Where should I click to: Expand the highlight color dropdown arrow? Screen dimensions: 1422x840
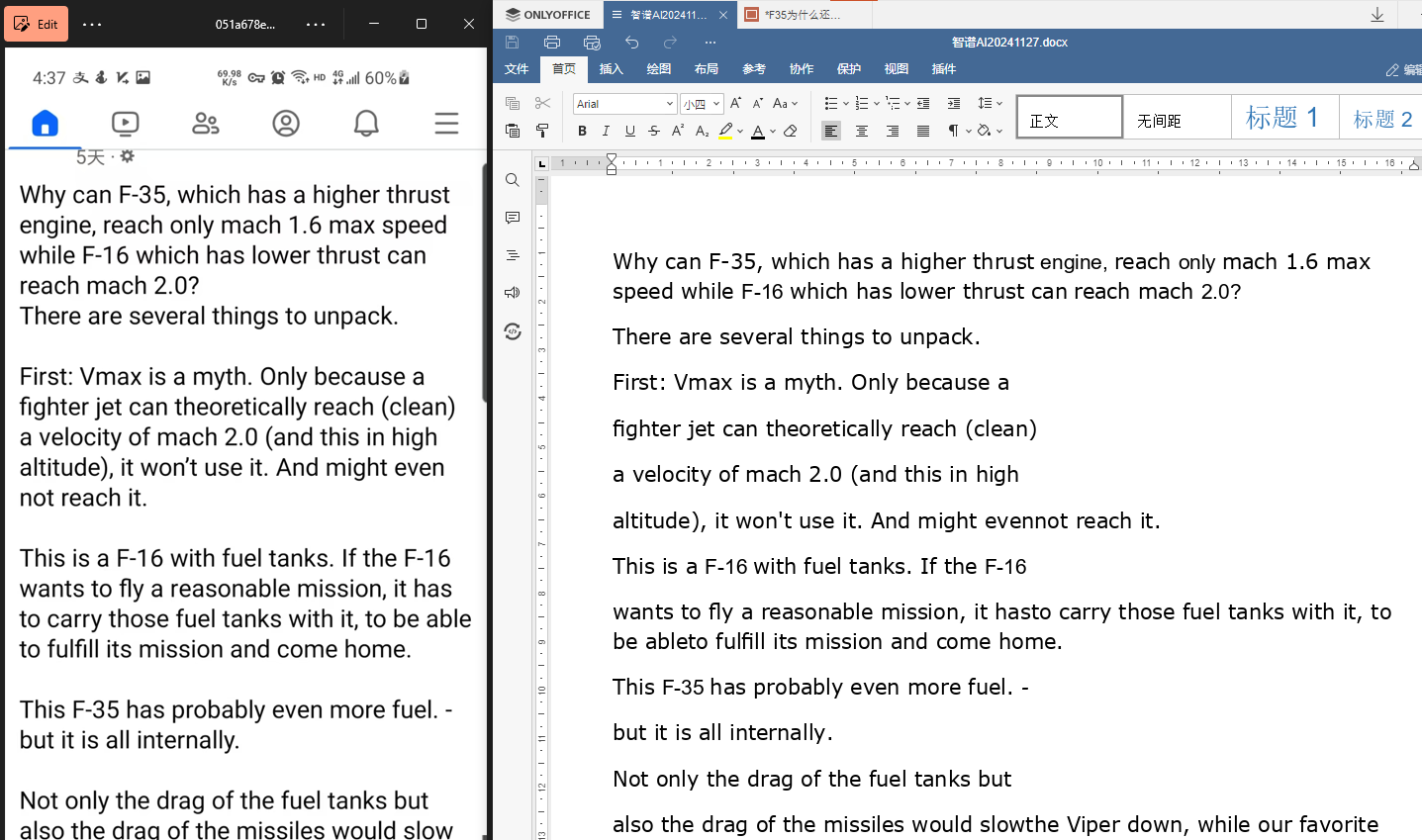(739, 131)
